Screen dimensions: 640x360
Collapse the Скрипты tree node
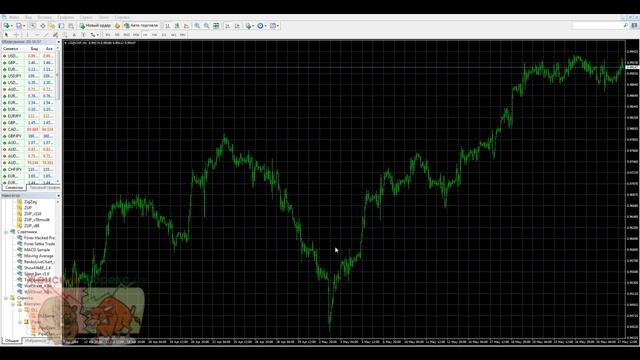click(6, 298)
